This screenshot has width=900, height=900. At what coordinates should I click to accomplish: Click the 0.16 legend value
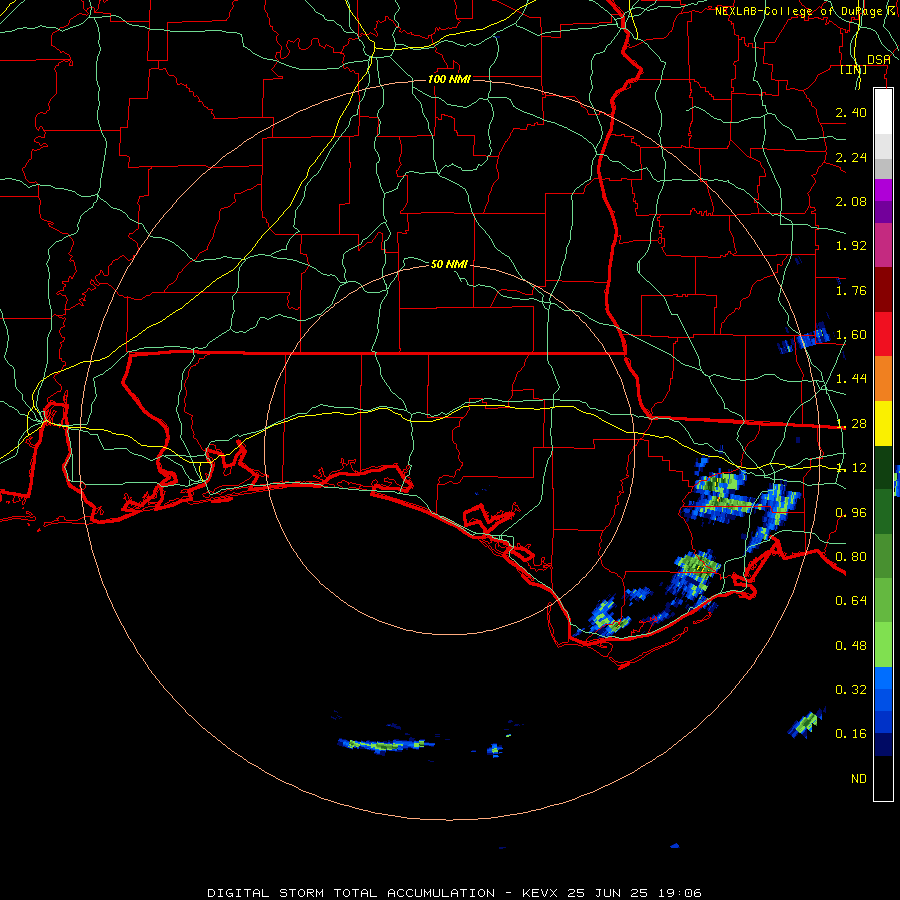coord(851,734)
